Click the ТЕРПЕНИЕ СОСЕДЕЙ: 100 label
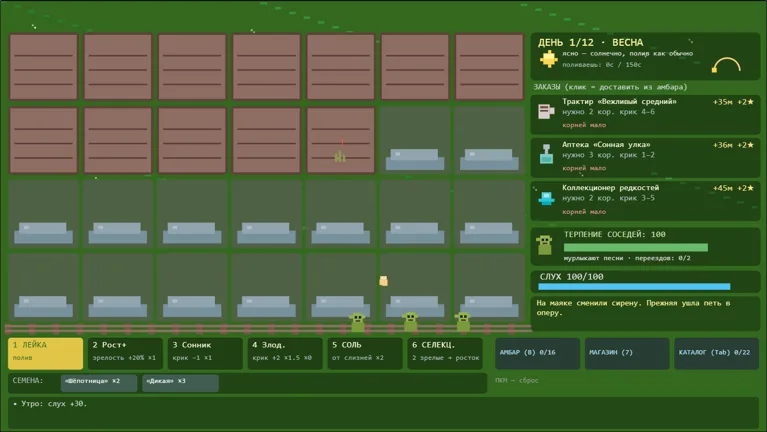 point(614,234)
